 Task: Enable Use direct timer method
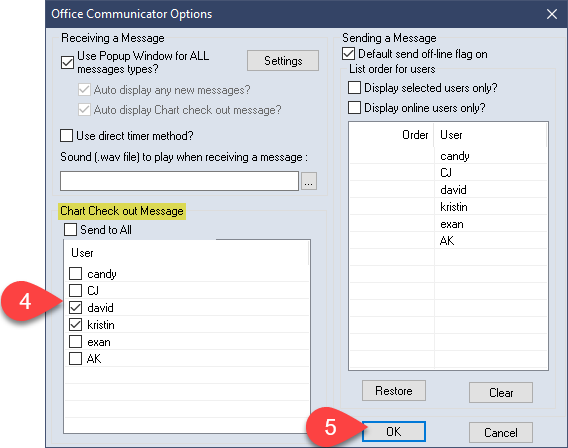(67, 136)
